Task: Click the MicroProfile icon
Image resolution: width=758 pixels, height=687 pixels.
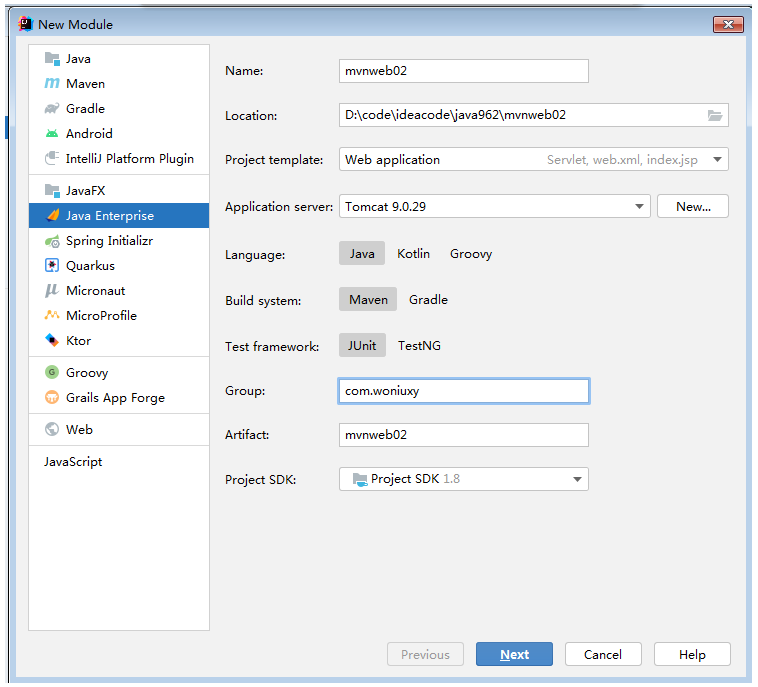Action: pos(52,315)
